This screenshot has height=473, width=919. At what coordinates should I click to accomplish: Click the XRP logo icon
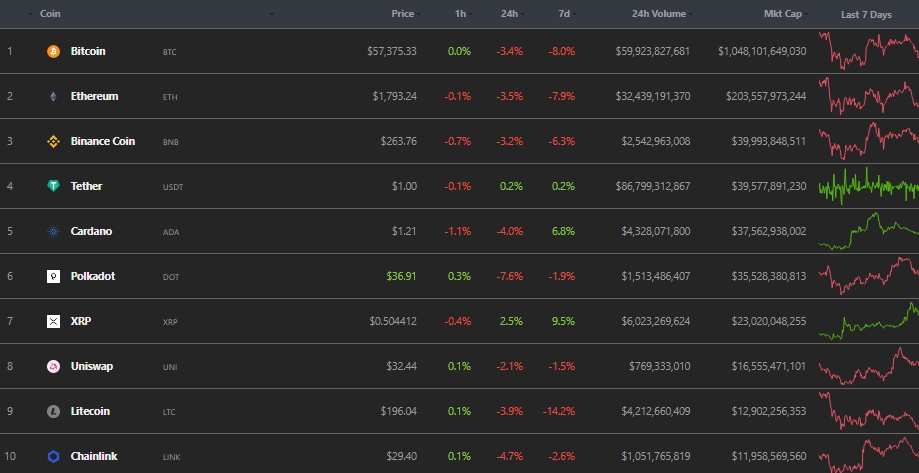[53, 321]
